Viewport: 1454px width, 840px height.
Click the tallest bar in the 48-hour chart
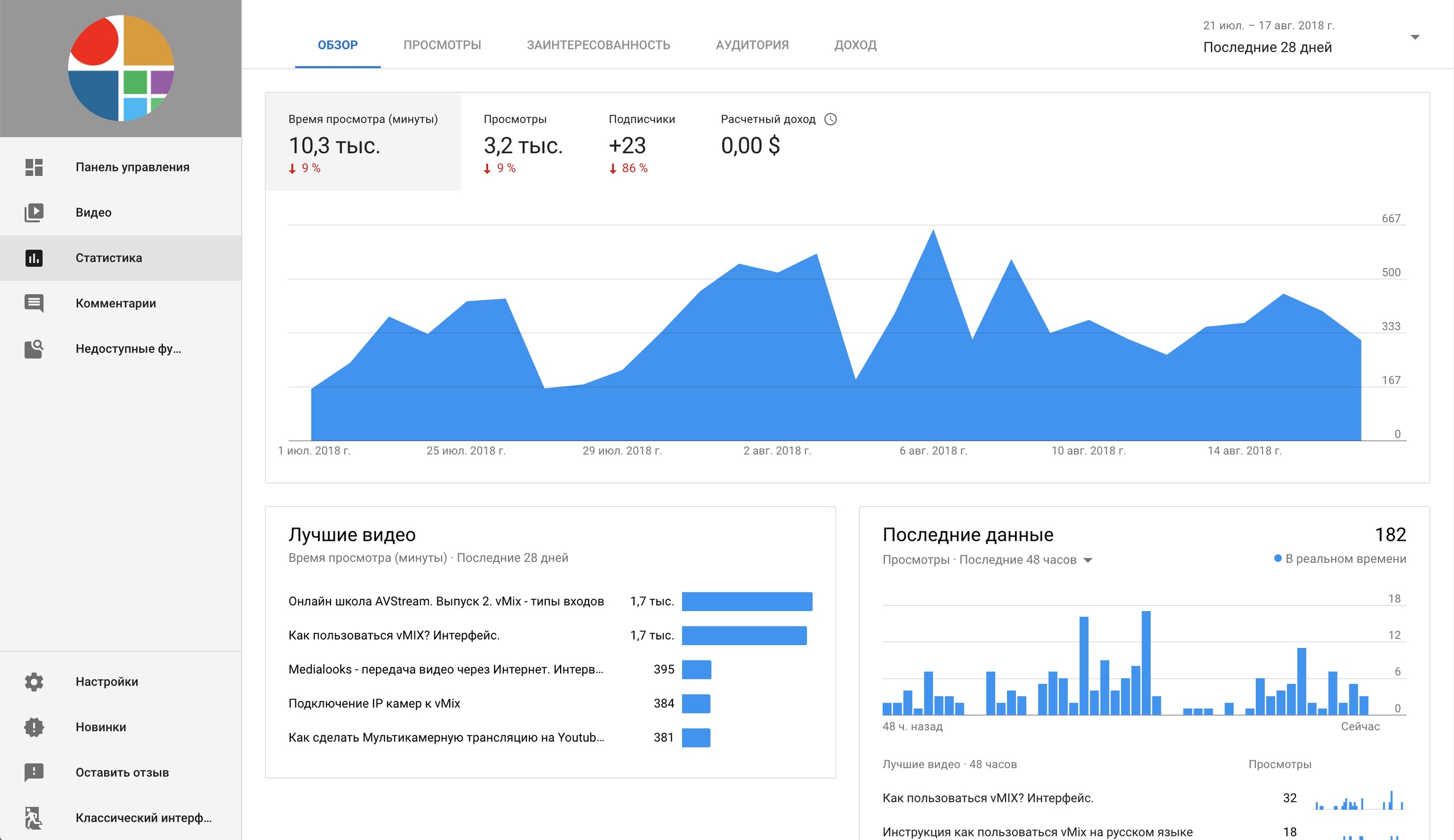coord(1147,663)
